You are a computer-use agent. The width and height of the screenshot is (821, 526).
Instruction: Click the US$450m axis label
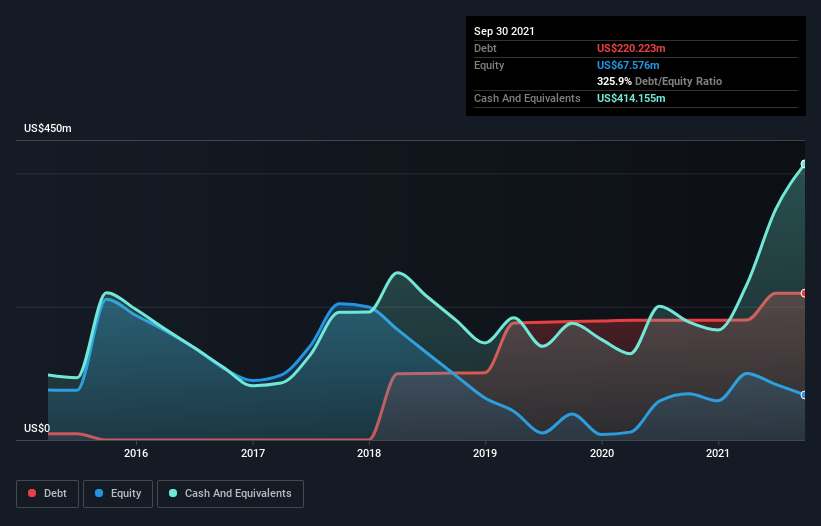click(48, 128)
